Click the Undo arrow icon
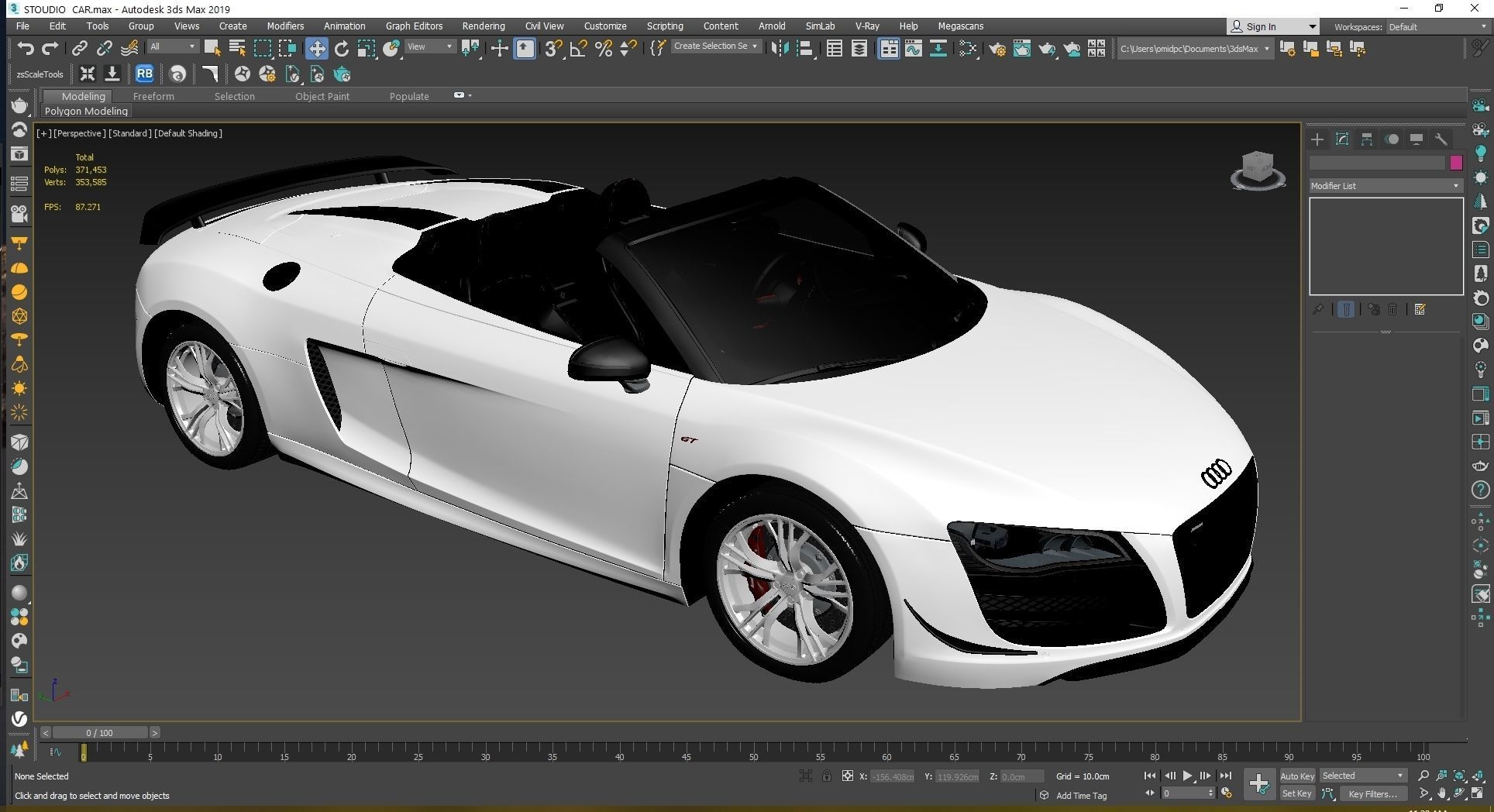This screenshot has width=1494, height=812. (26, 48)
